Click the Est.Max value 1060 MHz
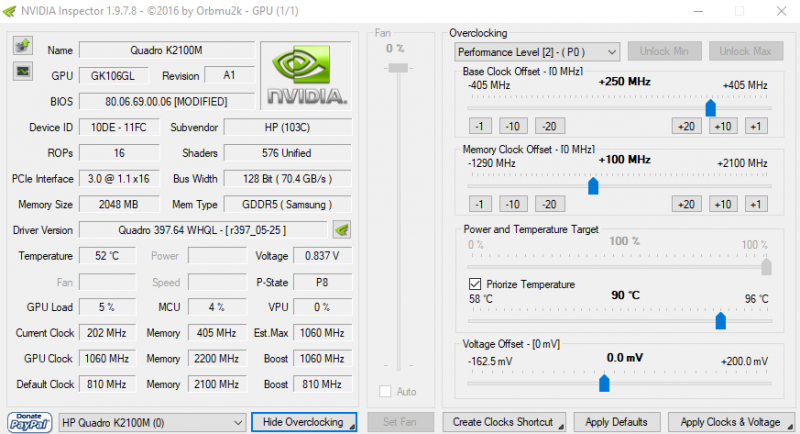 [322, 333]
